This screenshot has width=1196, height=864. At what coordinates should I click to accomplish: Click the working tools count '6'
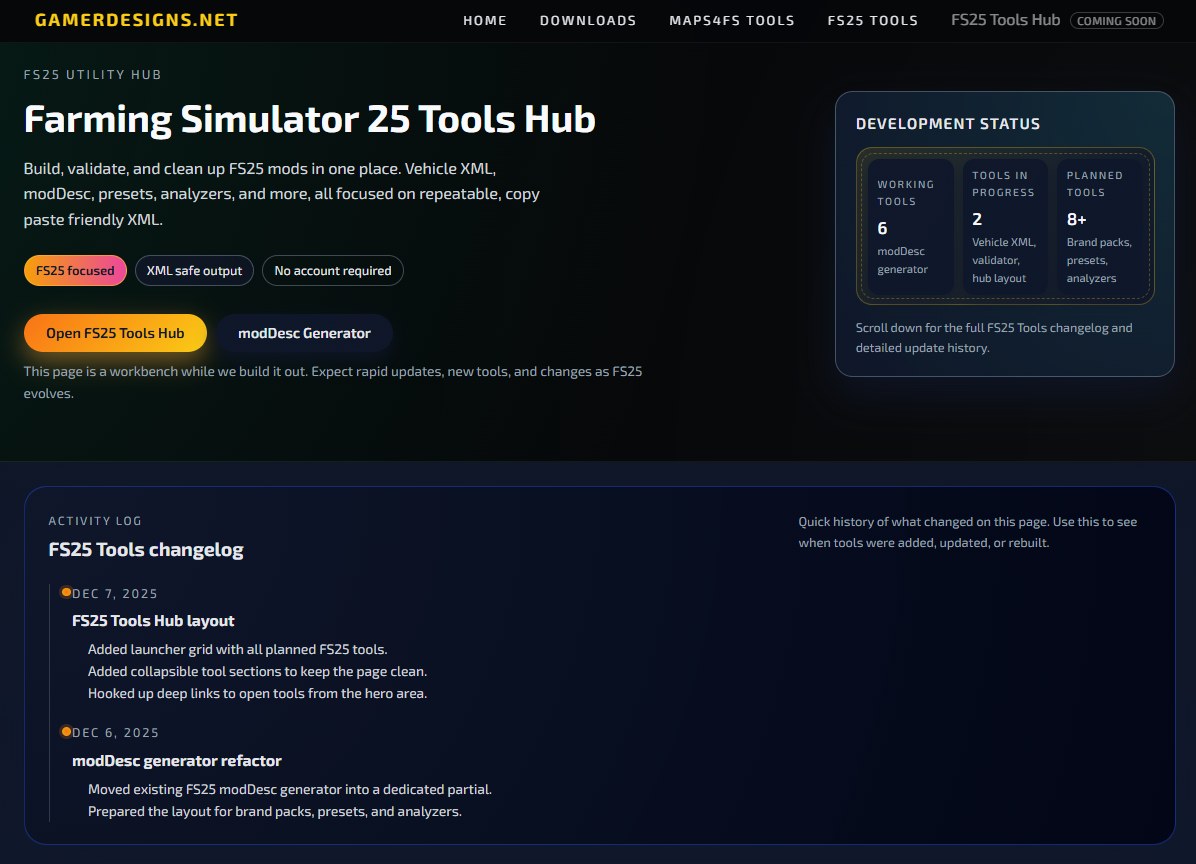pyautogui.click(x=883, y=229)
